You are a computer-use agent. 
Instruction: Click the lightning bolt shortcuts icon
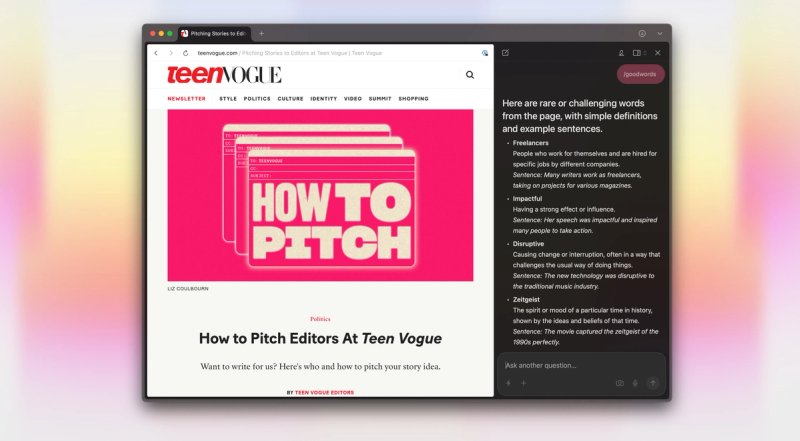click(x=508, y=383)
